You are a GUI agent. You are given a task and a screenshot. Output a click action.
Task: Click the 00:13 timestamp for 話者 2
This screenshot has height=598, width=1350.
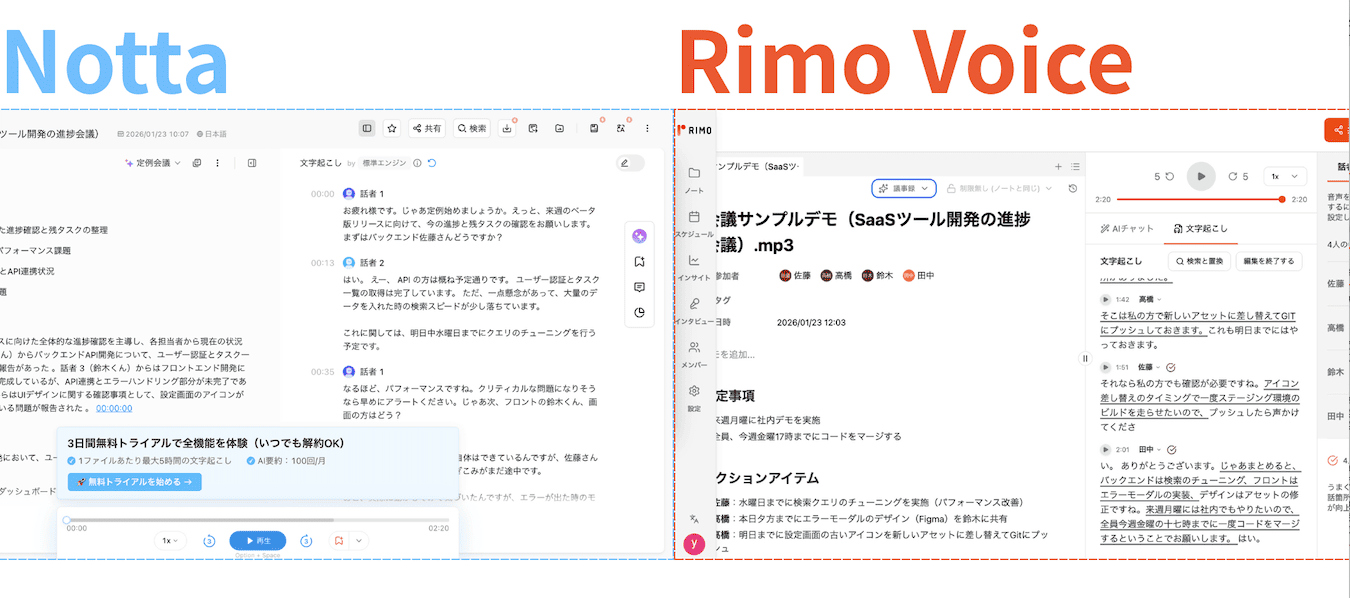point(322,263)
